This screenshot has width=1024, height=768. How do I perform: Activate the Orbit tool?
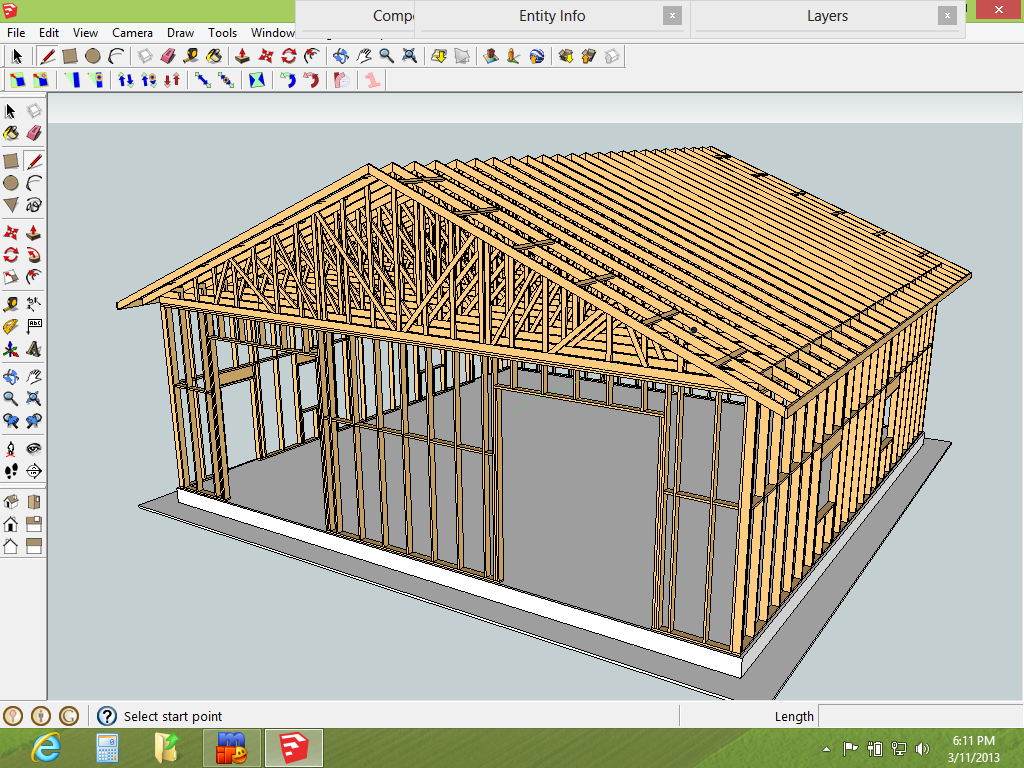click(12, 375)
